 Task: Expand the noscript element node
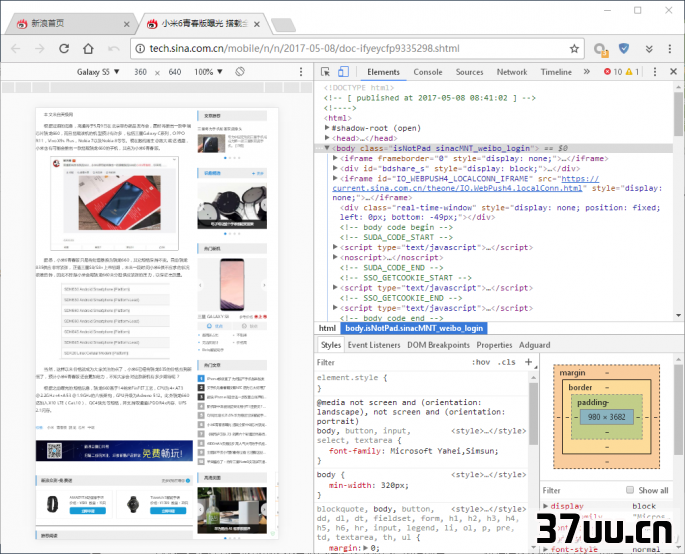(335, 257)
